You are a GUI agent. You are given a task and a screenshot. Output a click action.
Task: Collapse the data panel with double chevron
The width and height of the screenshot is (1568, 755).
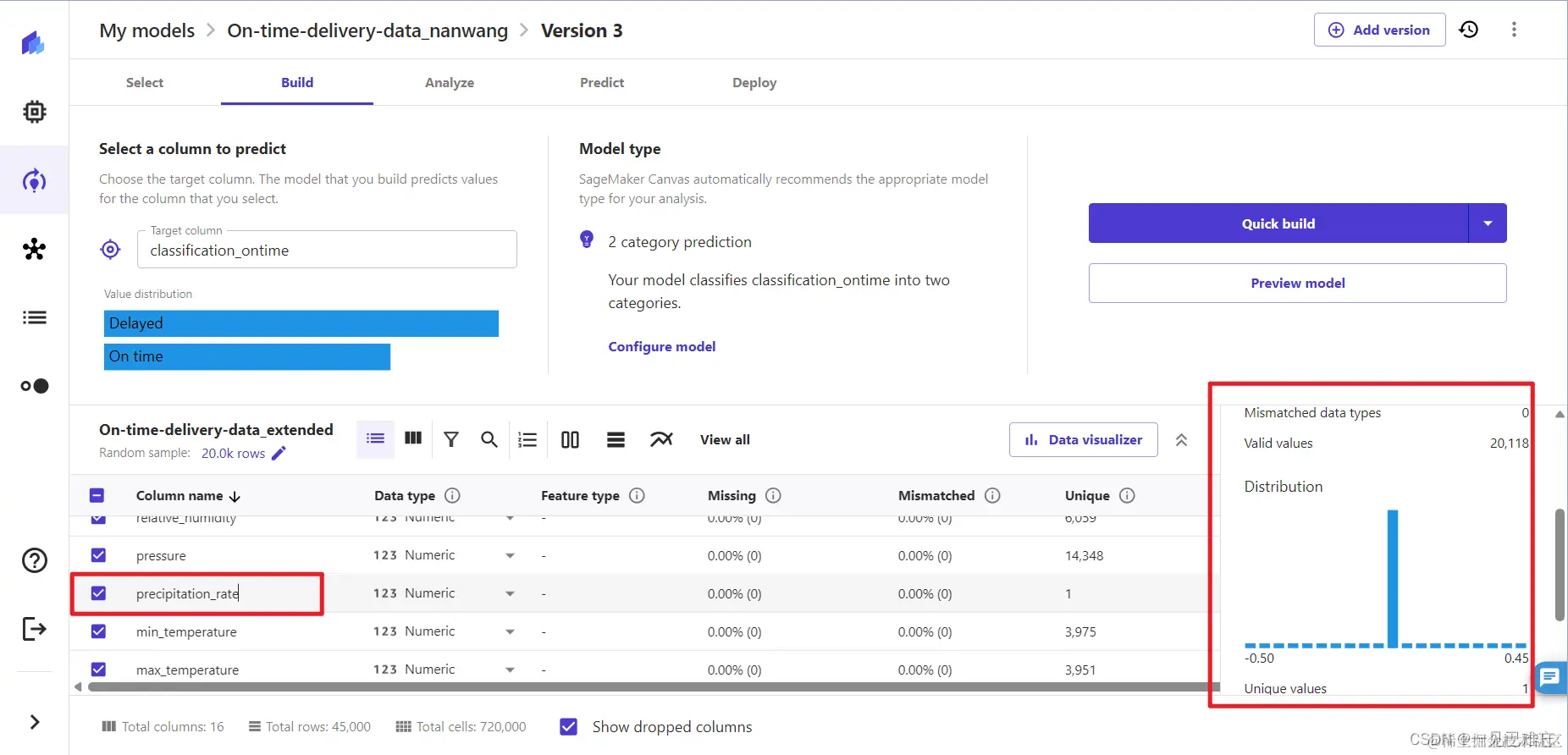point(1181,439)
